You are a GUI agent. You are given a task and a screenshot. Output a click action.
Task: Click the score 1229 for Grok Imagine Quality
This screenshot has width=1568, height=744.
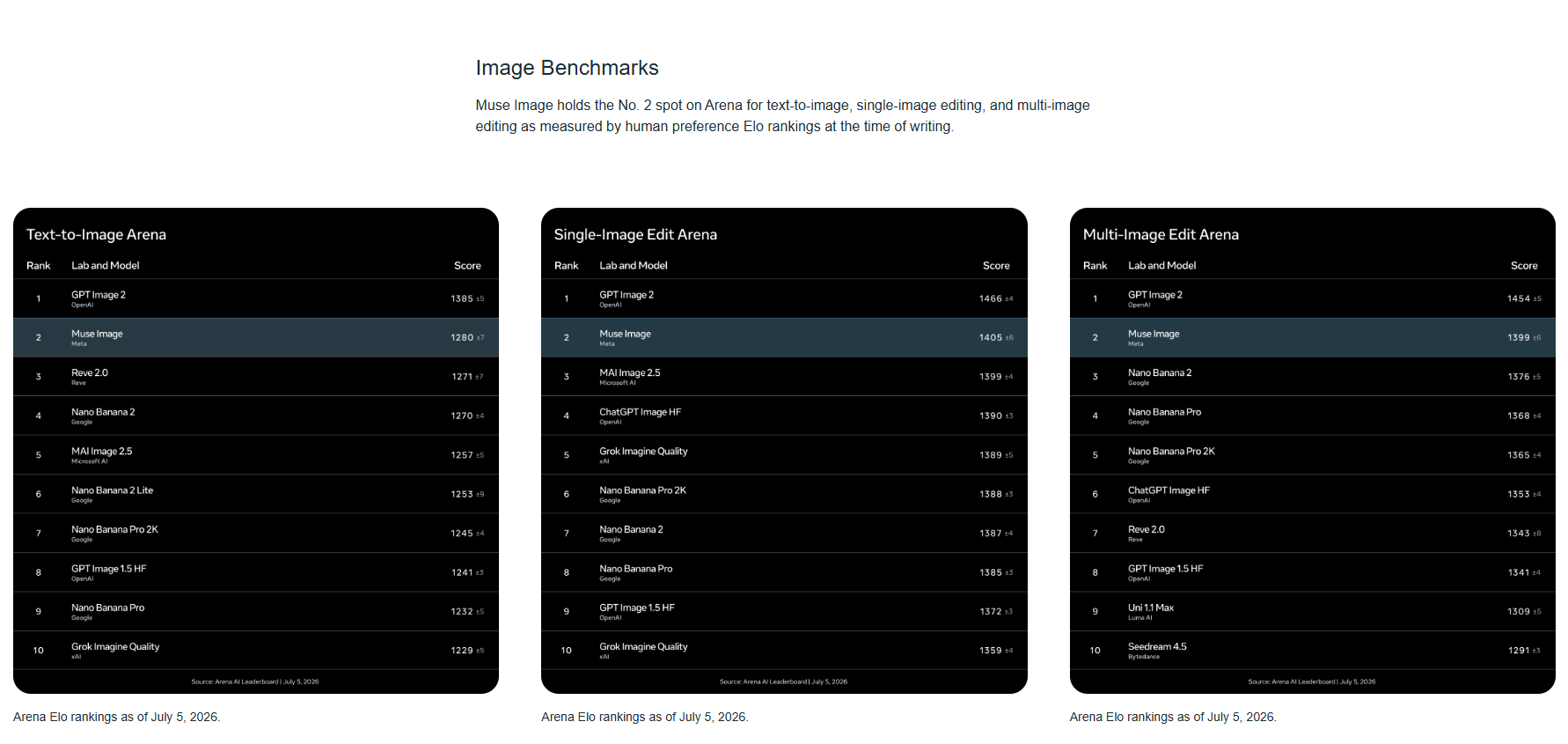point(462,651)
